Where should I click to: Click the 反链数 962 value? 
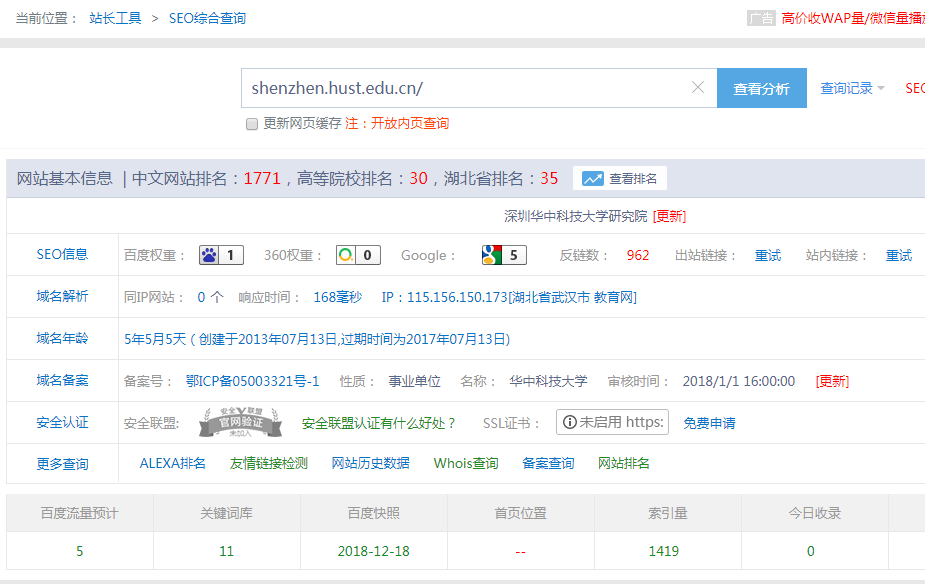pos(638,255)
